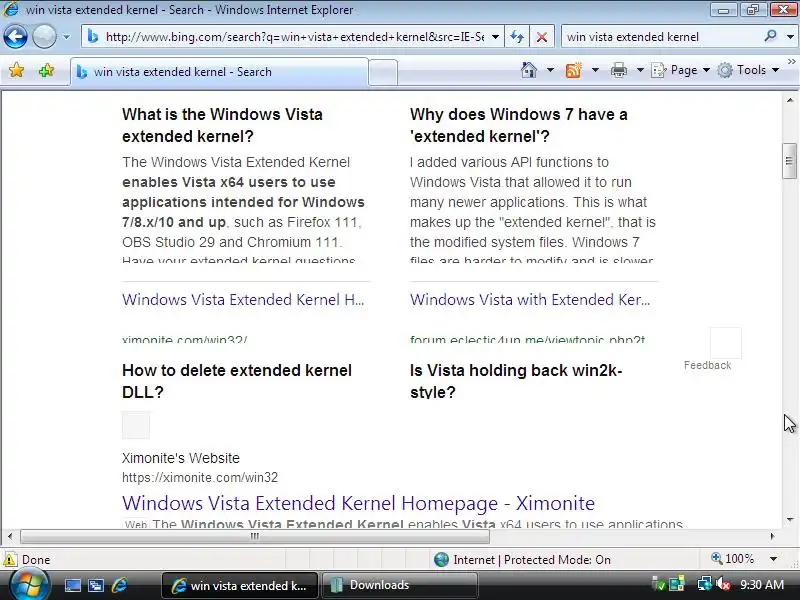Click the Add to Favorites icon
Image resolution: width=800 pixels, height=600 pixels.
[x=46, y=70]
